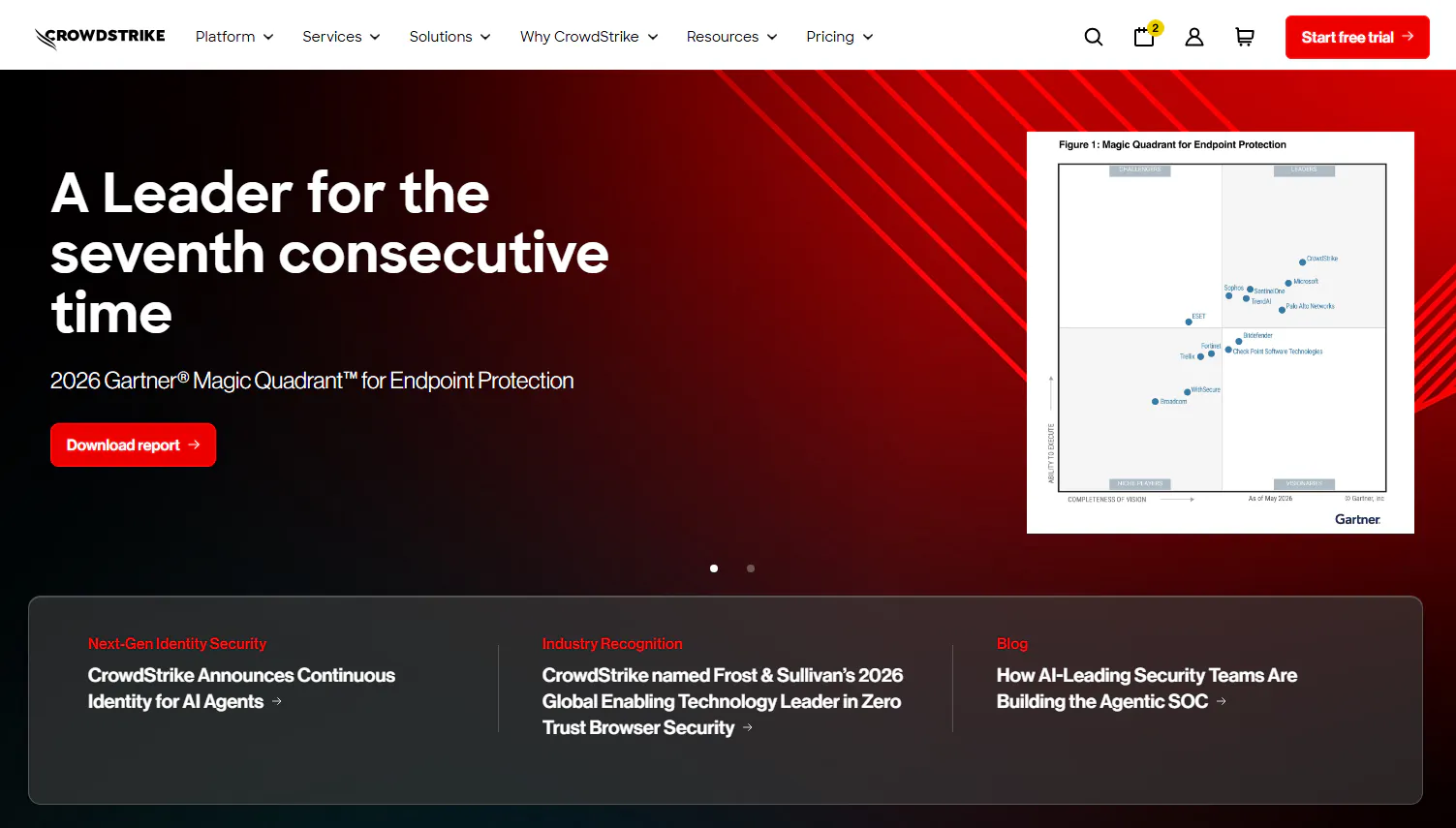This screenshot has height=828, width=1456.
Task: Open the user account icon
Action: pyautogui.click(x=1194, y=37)
